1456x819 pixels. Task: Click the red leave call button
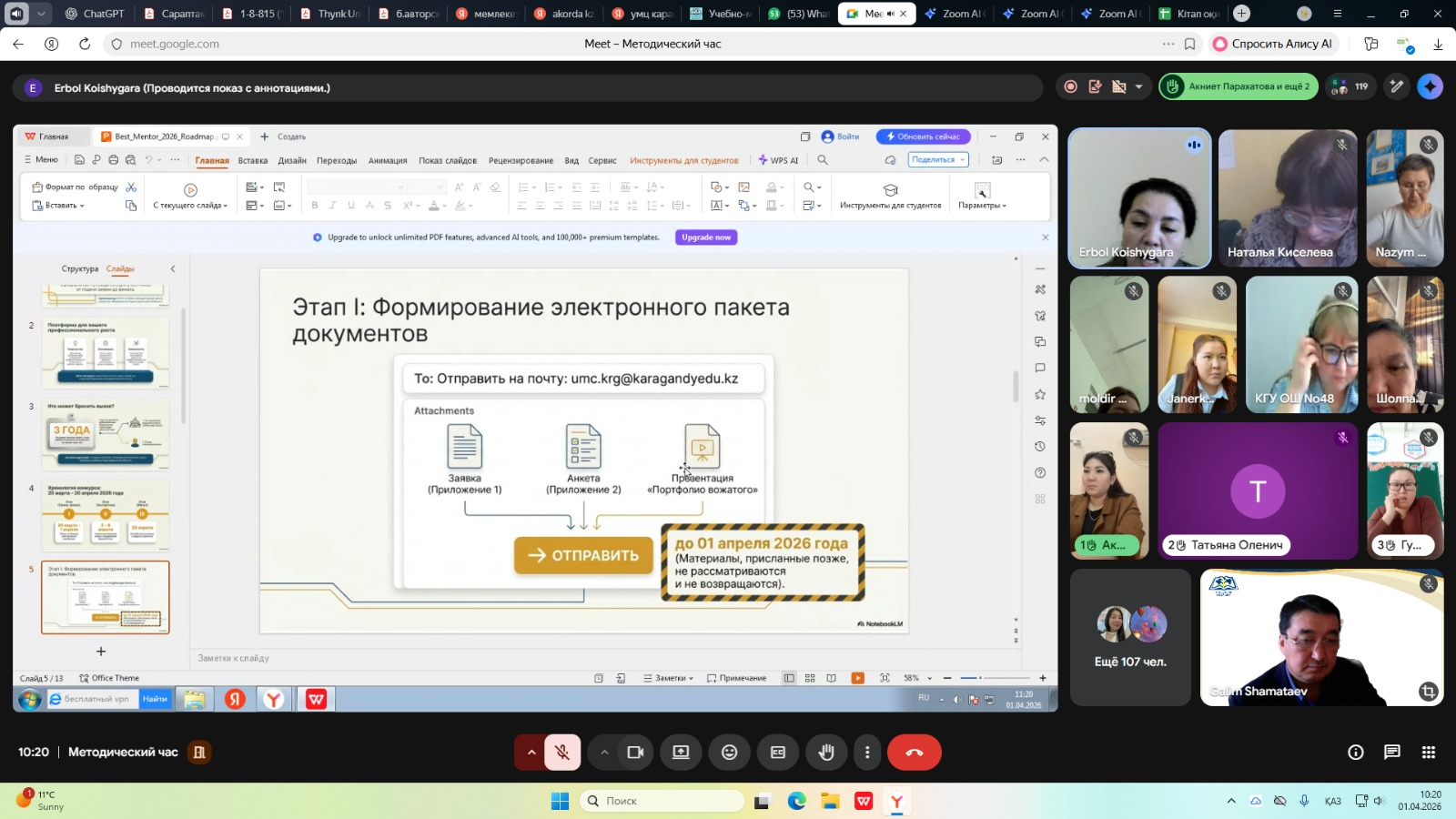point(914,753)
